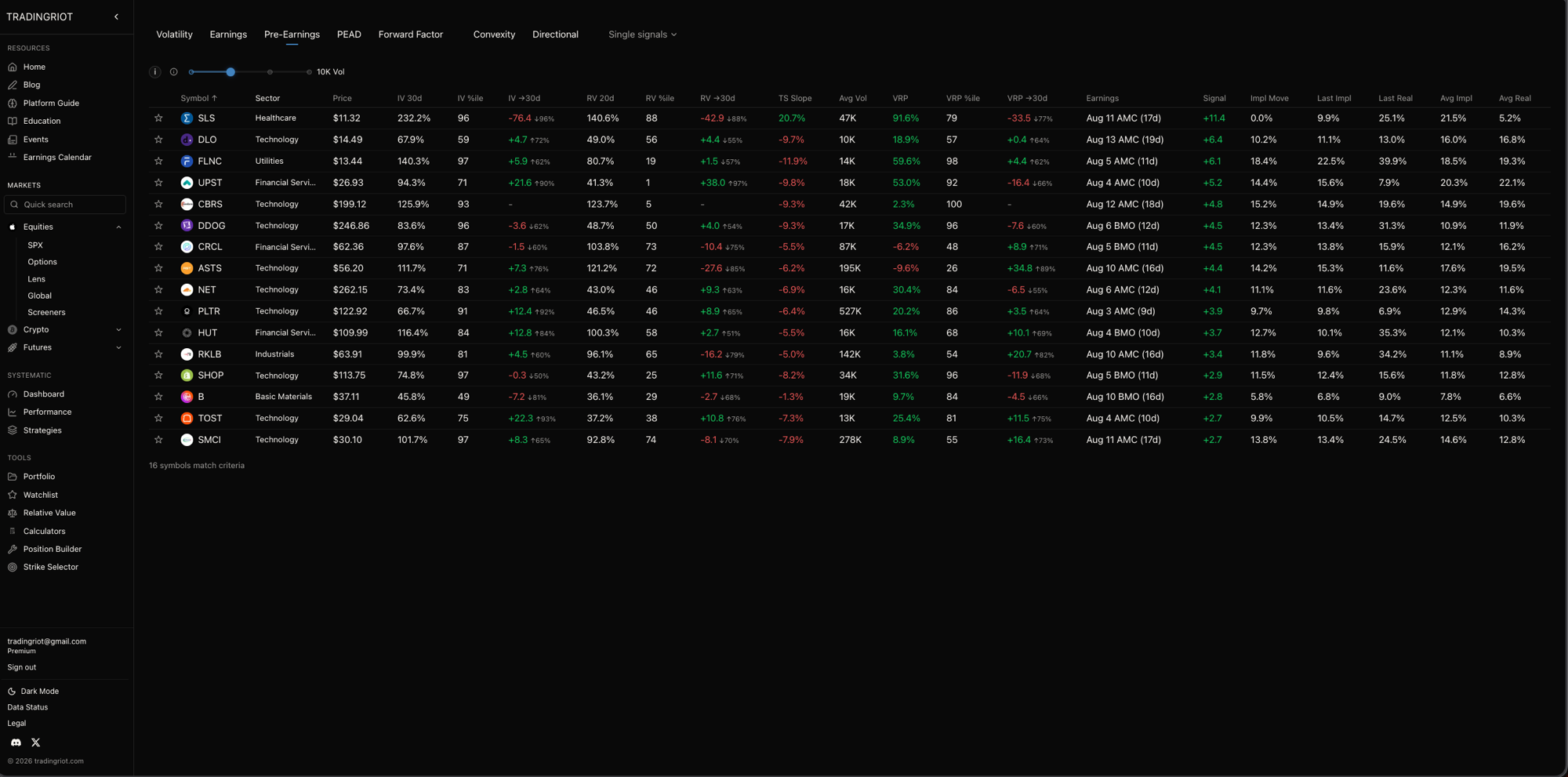The height and width of the screenshot is (777, 1568).
Task: Open the Single signals dropdown
Action: pos(642,34)
